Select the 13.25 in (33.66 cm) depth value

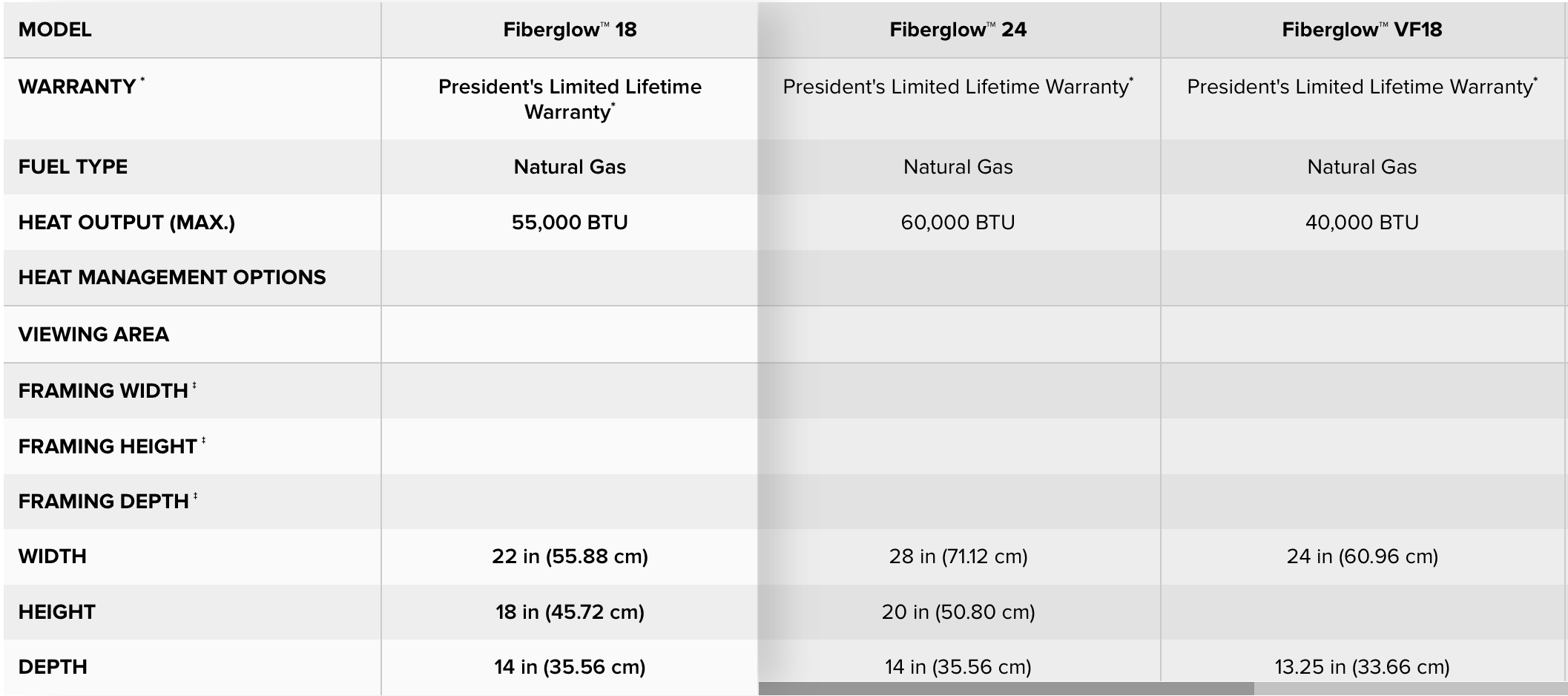tap(1362, 667)
